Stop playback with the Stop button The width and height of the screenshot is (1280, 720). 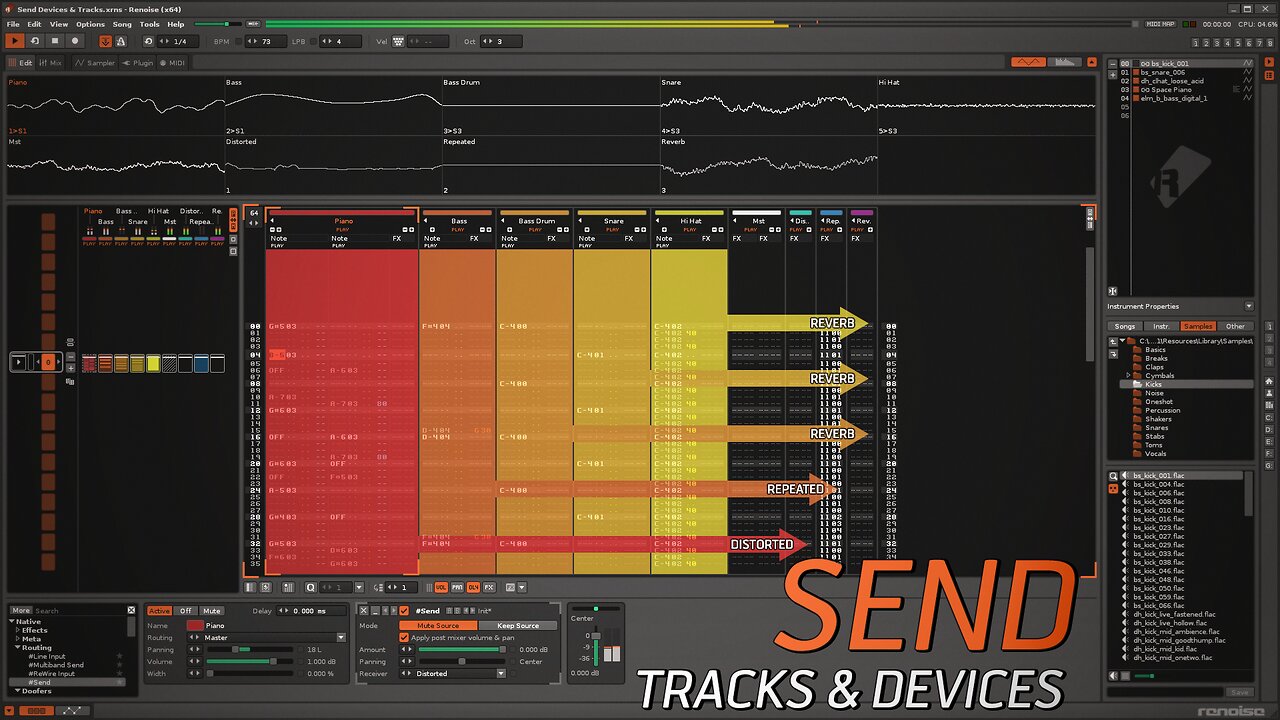coord(55,41)
